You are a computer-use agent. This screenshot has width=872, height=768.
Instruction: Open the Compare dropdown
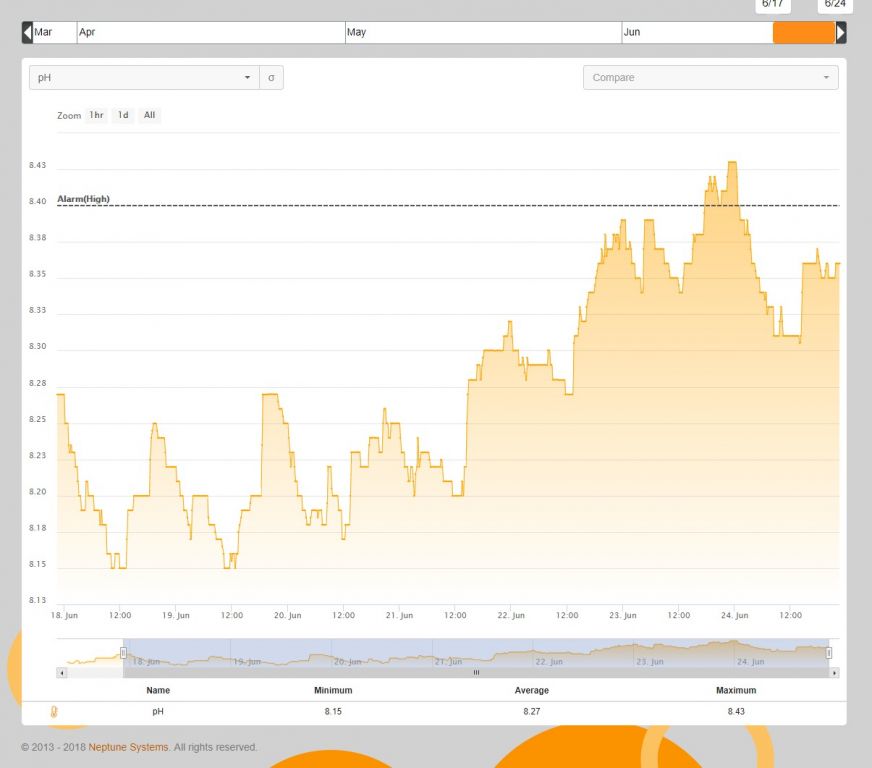(x=710, y=78)
